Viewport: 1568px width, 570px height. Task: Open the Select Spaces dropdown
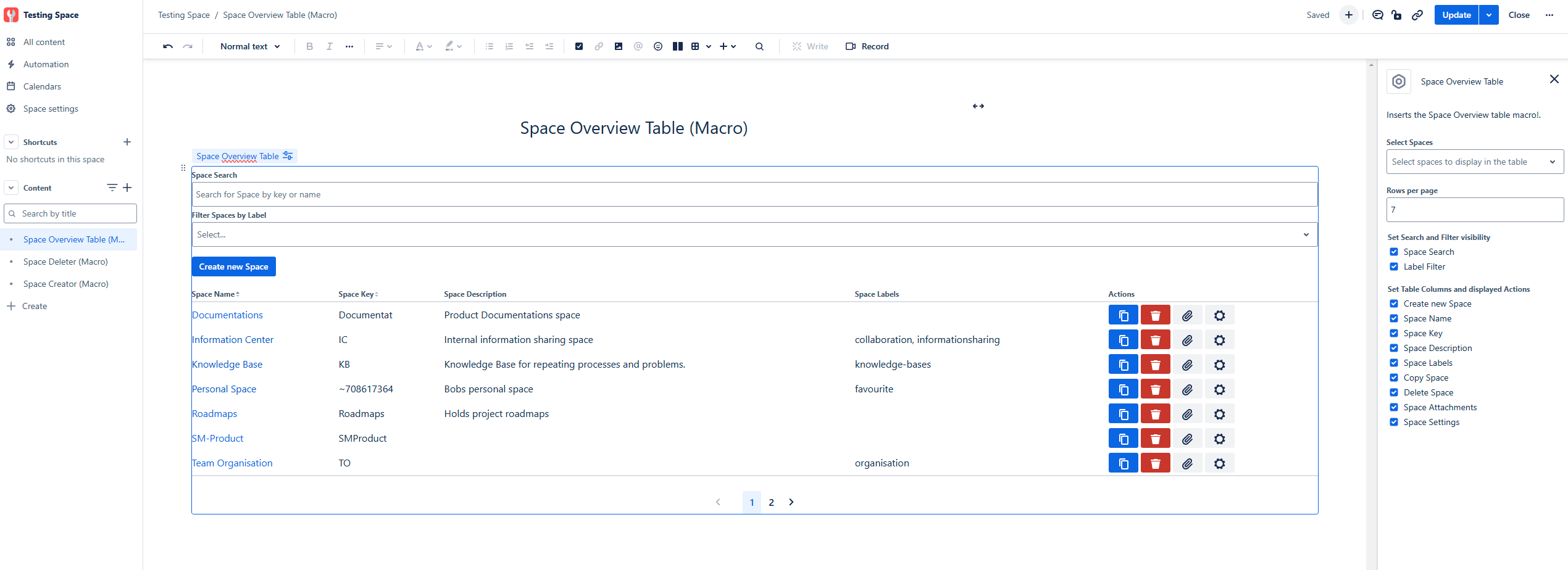click(x=1474, y=162)
